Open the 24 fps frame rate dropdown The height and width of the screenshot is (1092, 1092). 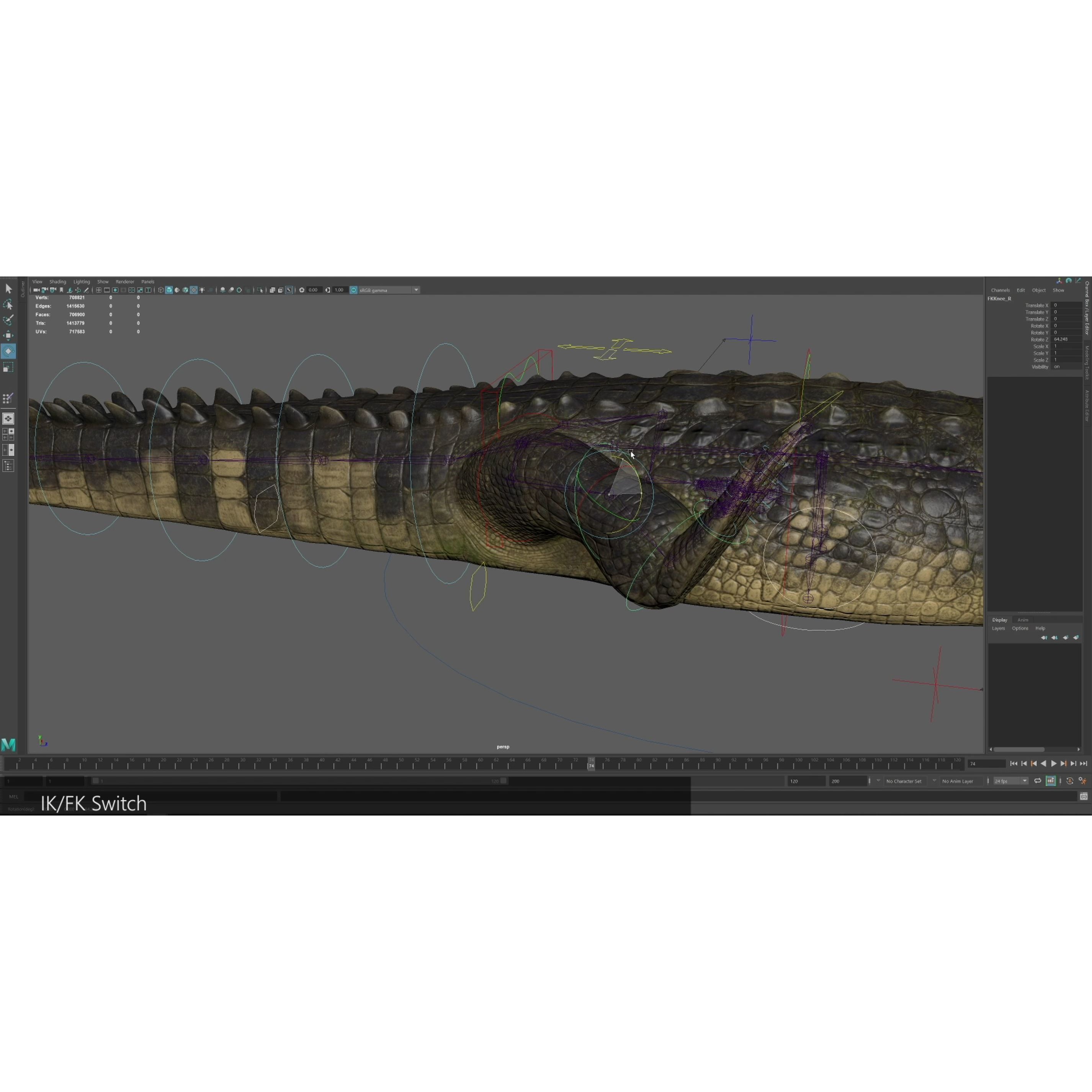[1011, 781]
